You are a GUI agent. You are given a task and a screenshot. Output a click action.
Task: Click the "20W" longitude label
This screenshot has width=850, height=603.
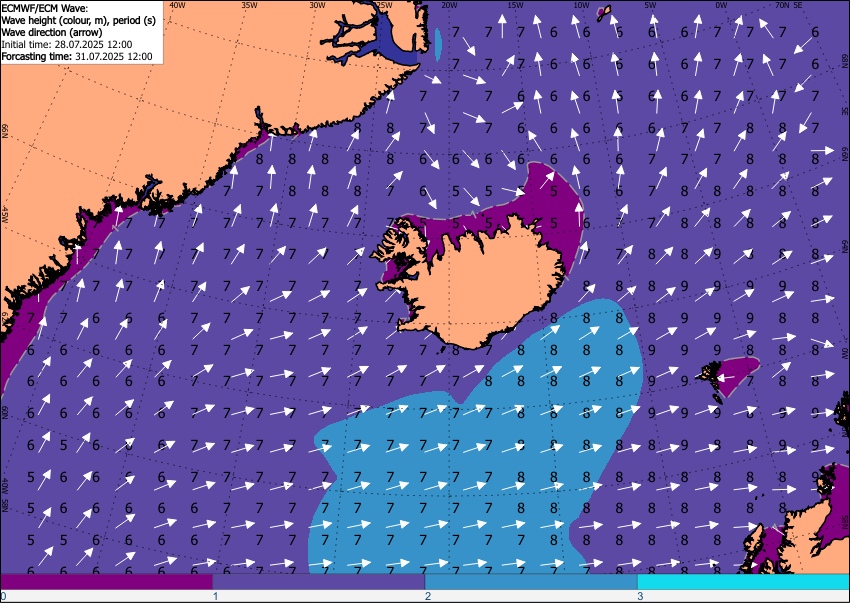[x=449, y=5]
